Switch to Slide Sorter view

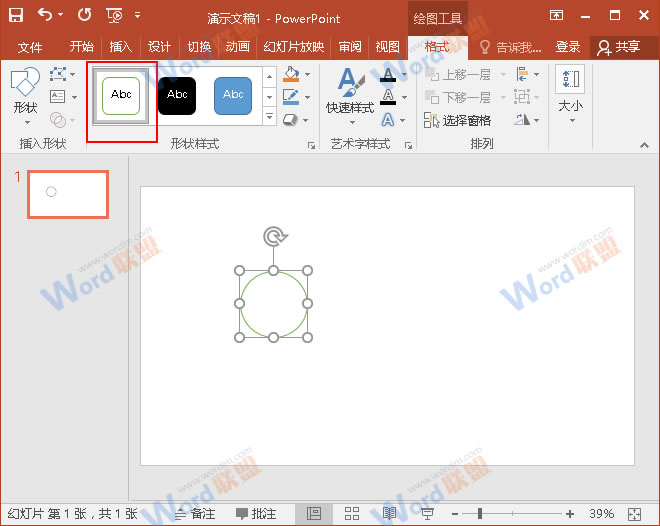(352, 513)
